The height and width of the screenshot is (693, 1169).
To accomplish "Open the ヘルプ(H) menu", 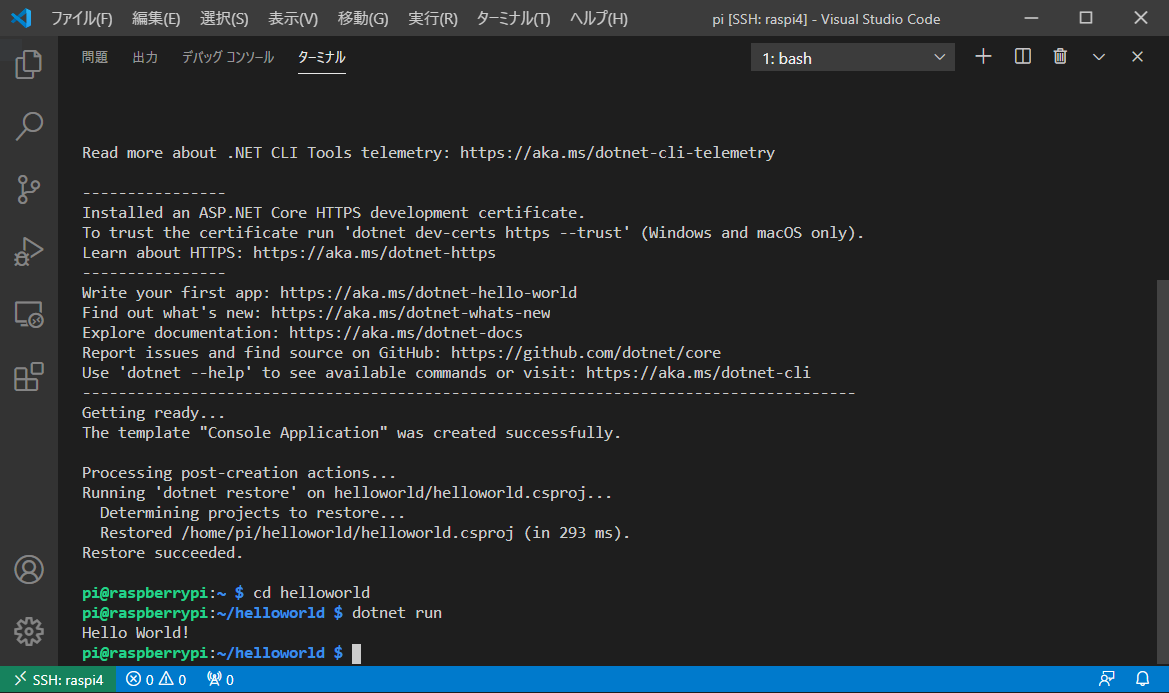I will 599,19.
